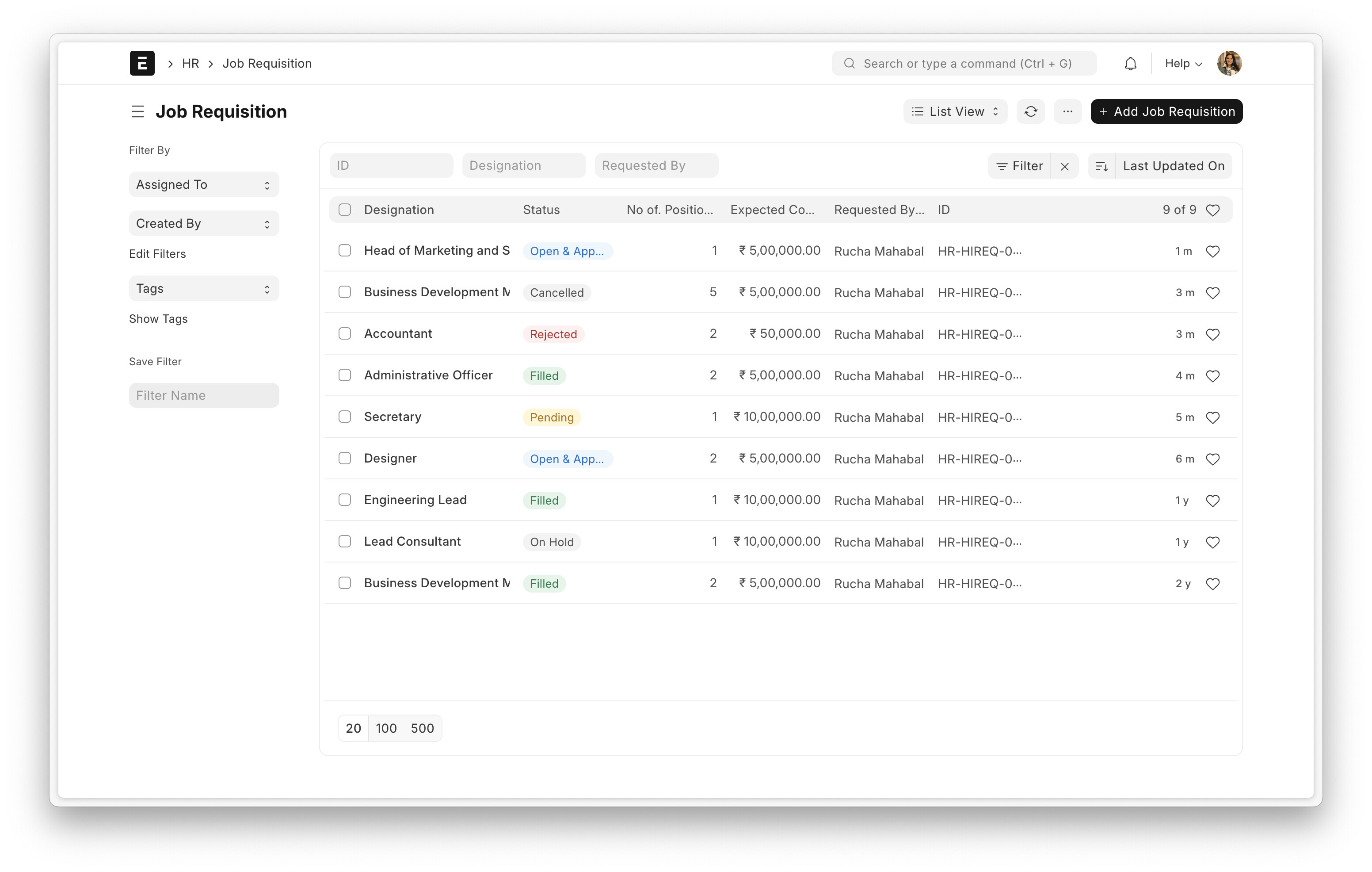The height and width of the screenshot is (872, 1372).
Task: Open the Engineering Lead requisition
Action: [415, 501]
